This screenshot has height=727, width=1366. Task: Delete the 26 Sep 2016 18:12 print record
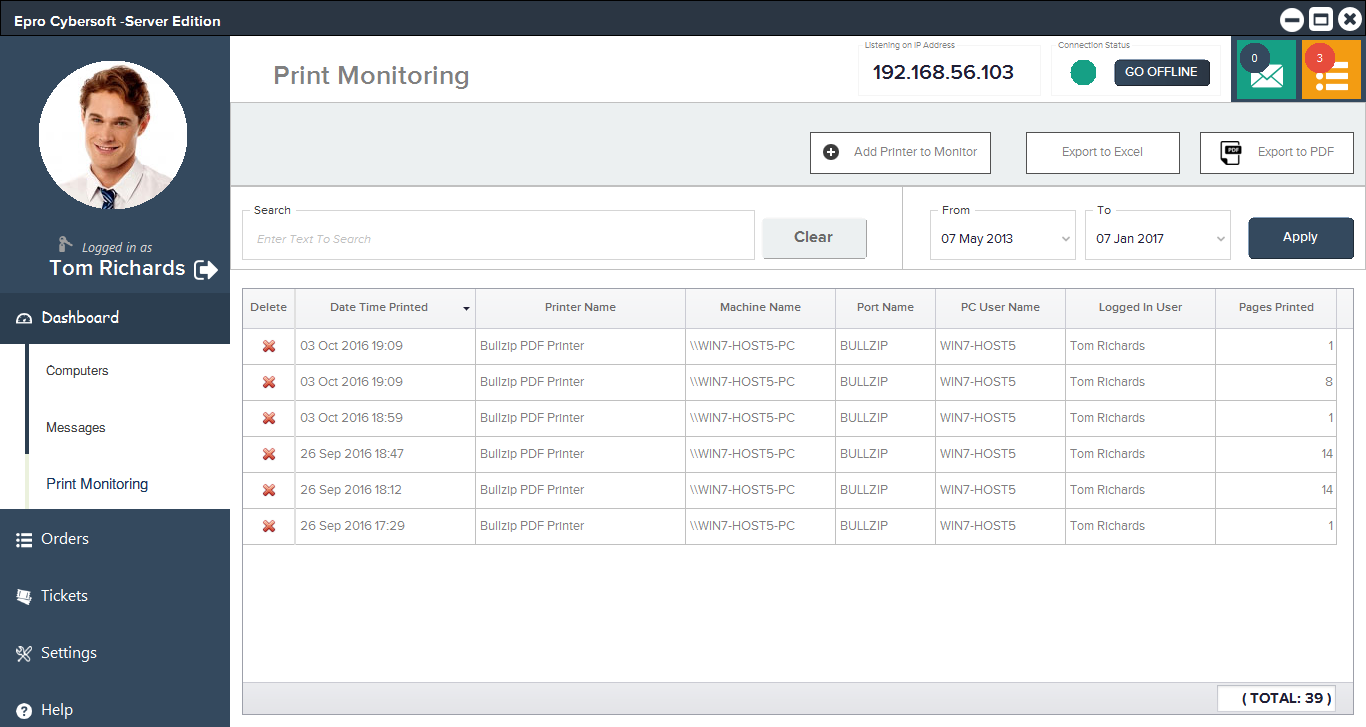(269, 490)
